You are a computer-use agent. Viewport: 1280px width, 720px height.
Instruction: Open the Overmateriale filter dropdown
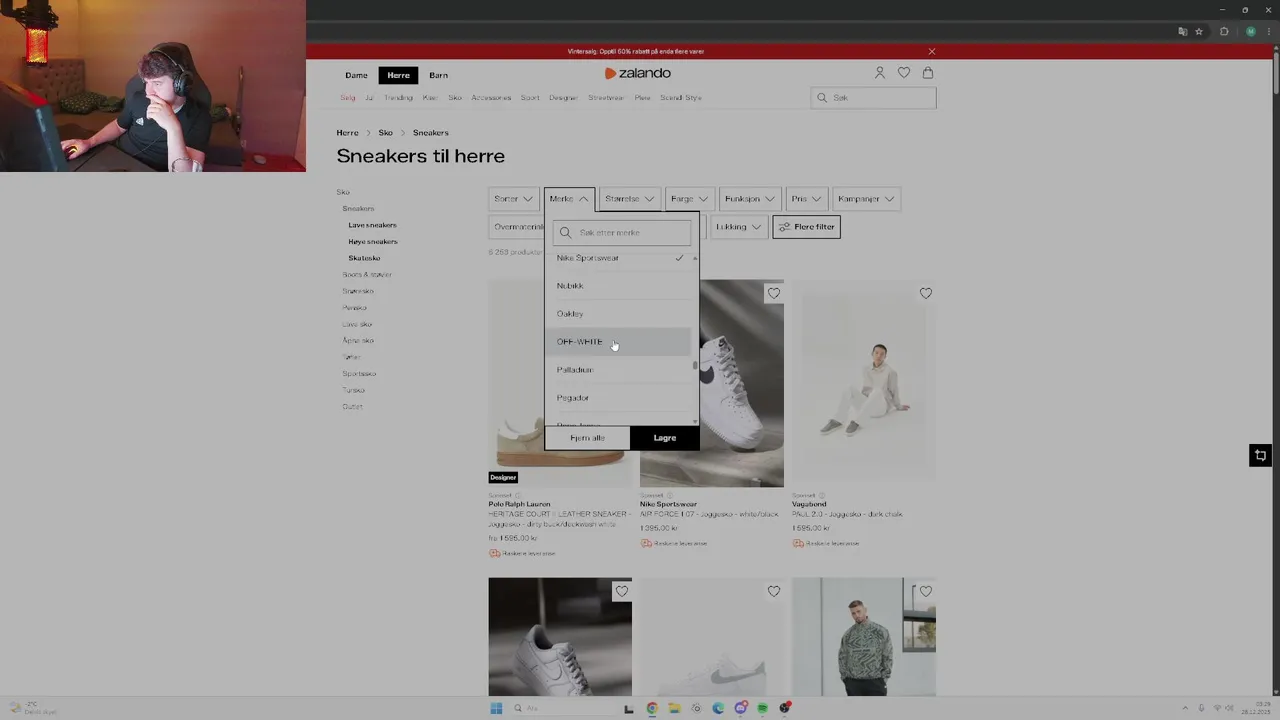[x=517, y=227]
